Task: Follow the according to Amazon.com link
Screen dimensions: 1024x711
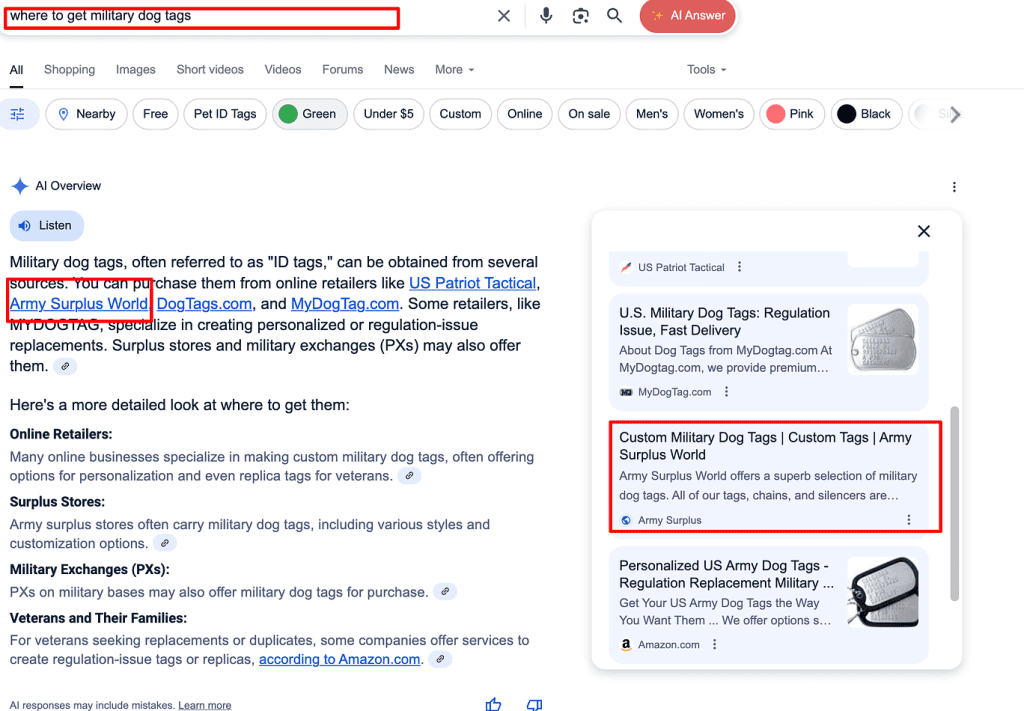Action: click(340, 659)
